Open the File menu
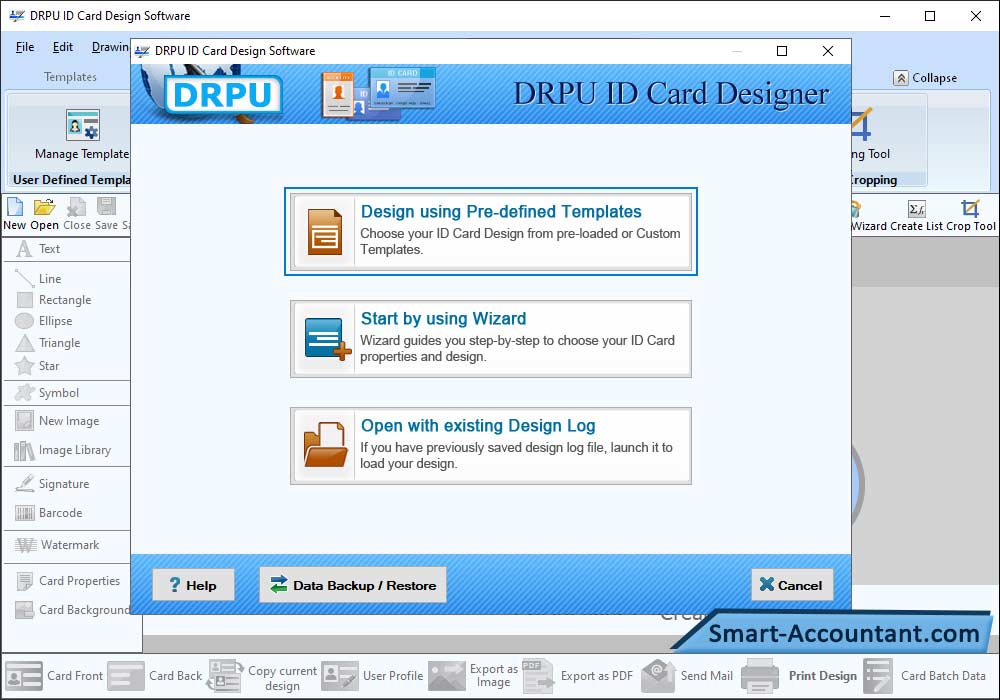The image size is (1000, 700). (x=25, y=47)
